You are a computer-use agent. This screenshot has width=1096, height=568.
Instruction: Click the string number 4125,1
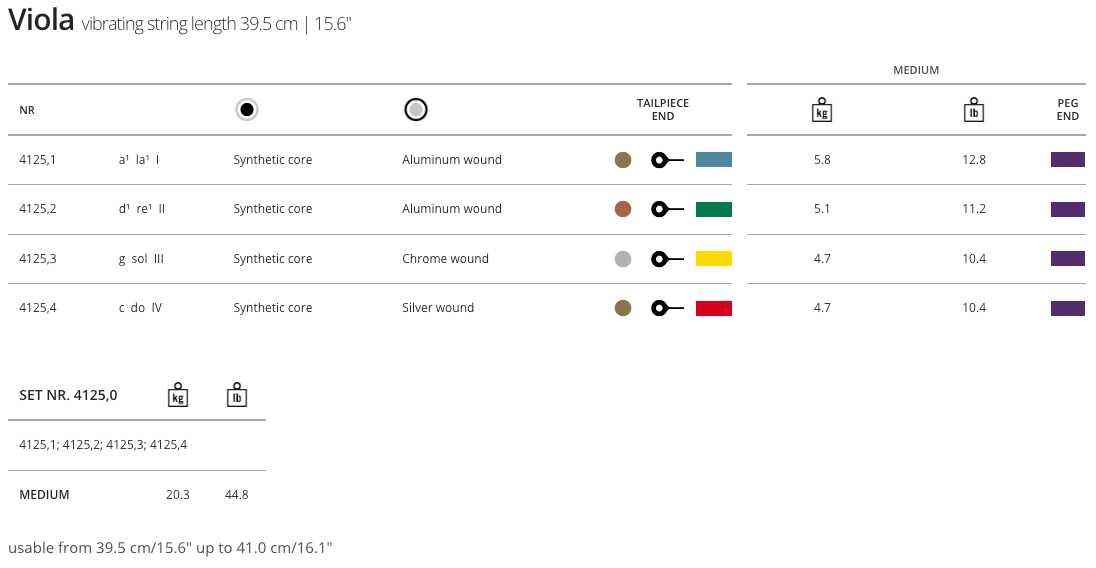(x=38, y=160)
